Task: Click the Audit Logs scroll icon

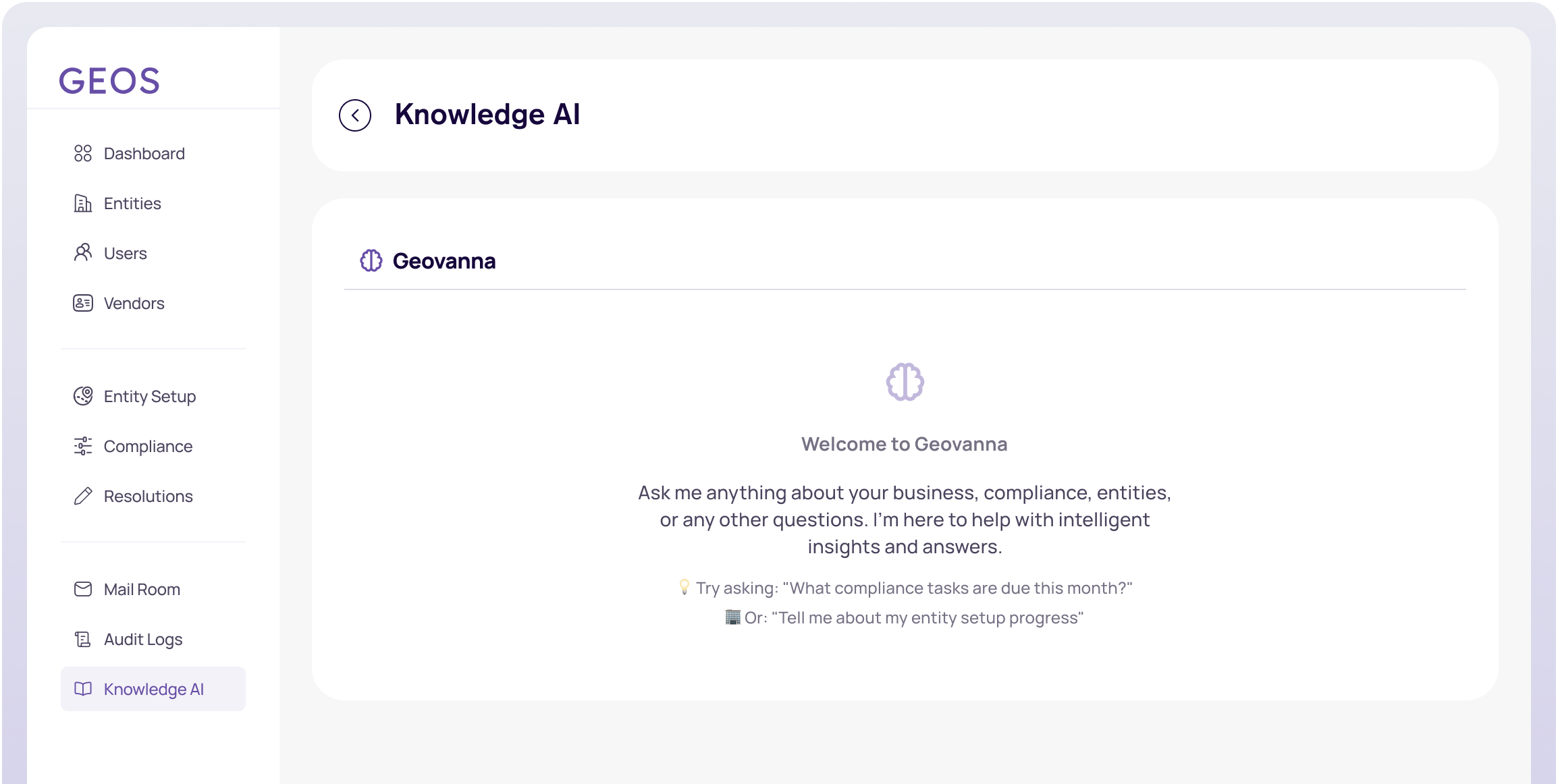Action: point(83,639)
